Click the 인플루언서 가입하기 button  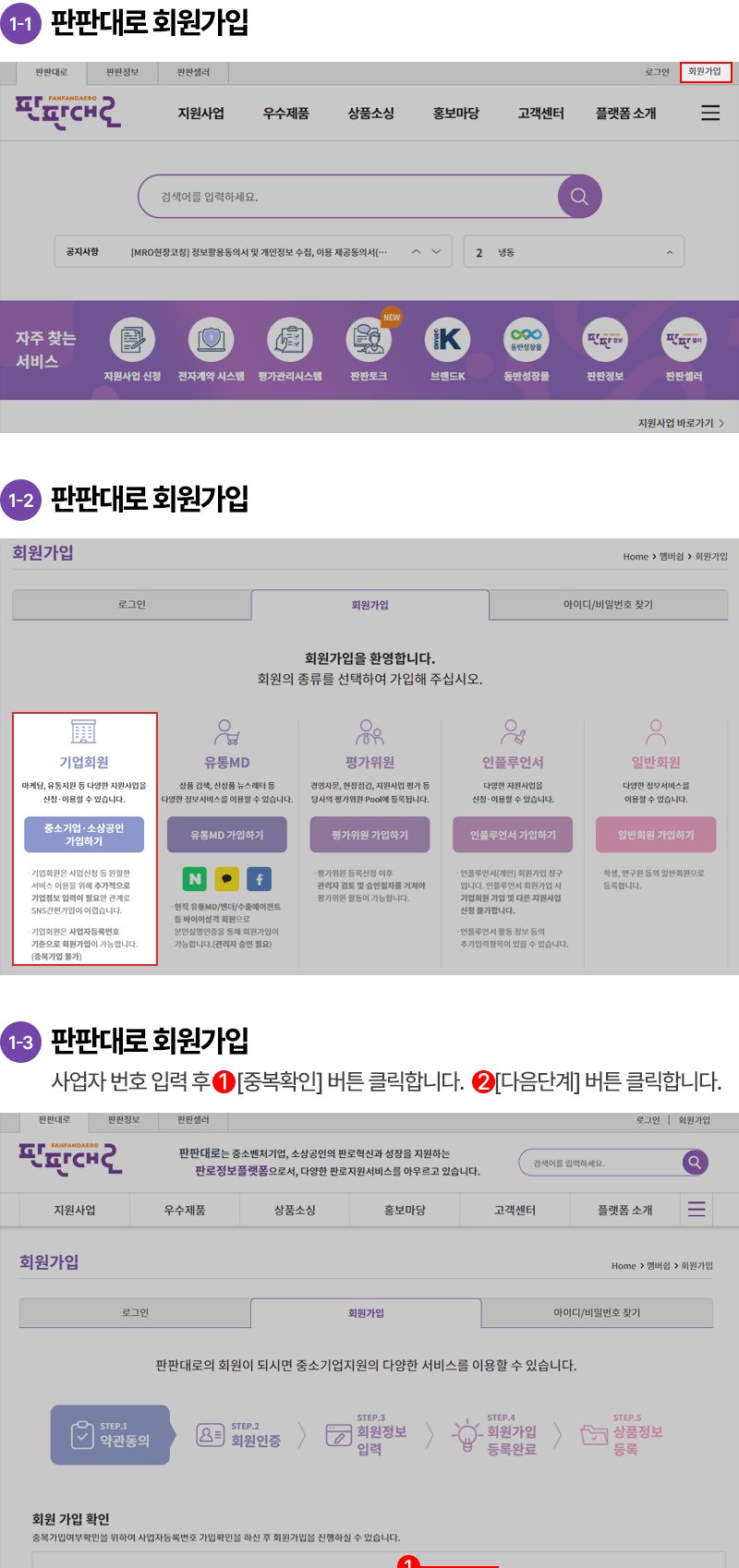[x=514, y=835]
